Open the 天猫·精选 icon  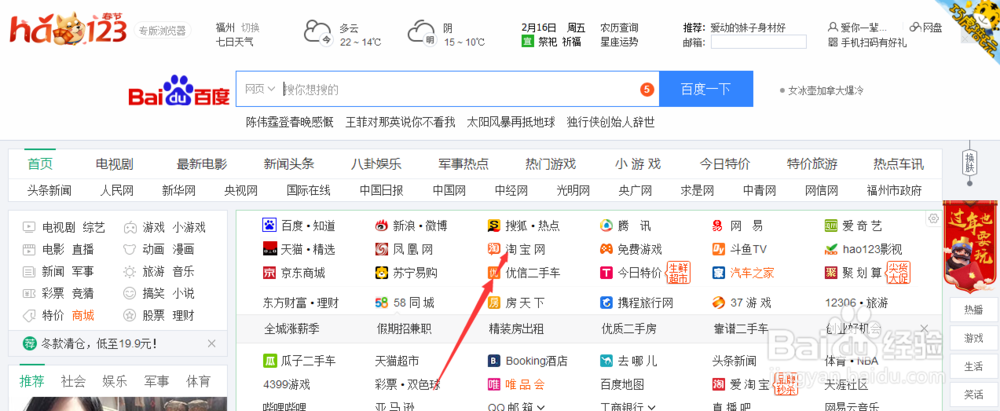pos(268,249)
